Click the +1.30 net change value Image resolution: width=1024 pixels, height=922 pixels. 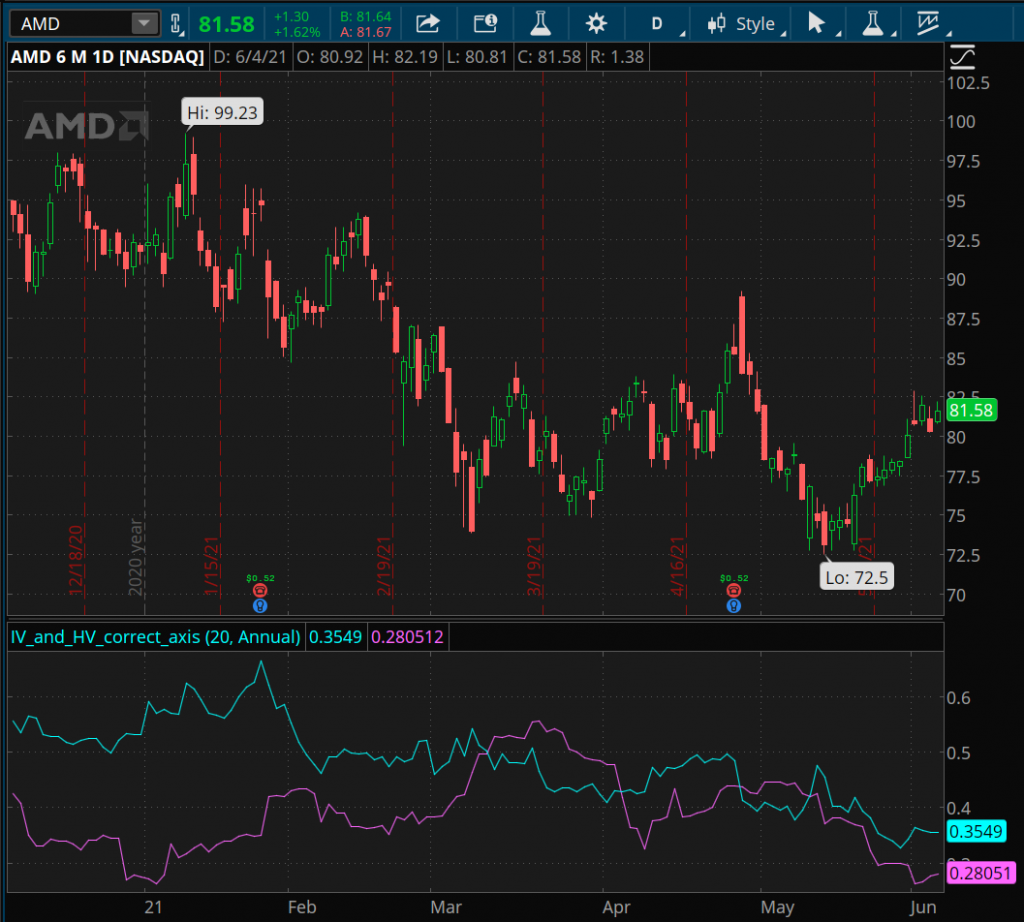(x=291, y=17)
